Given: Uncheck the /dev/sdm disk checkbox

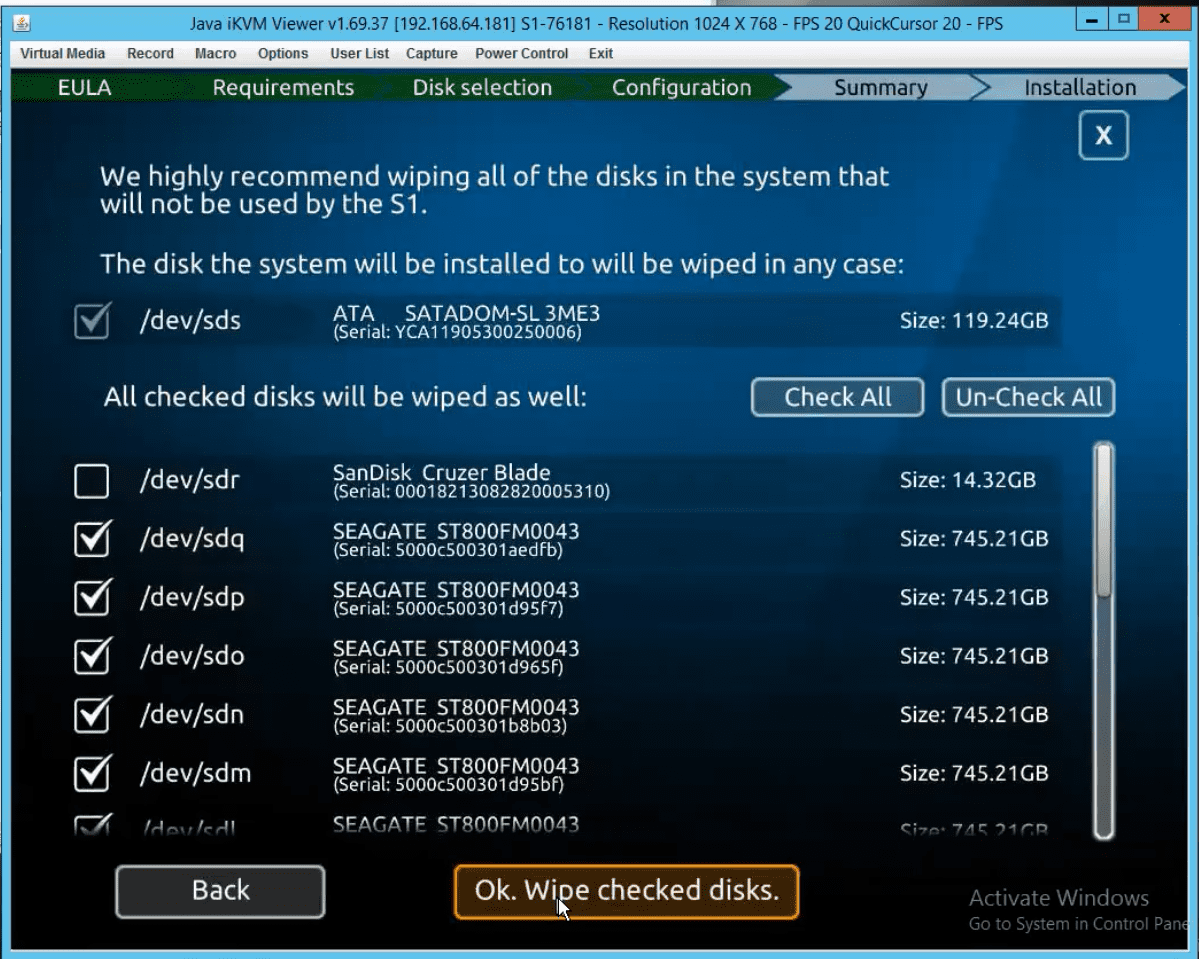Looking at the screenshot, I should [92, 773].
